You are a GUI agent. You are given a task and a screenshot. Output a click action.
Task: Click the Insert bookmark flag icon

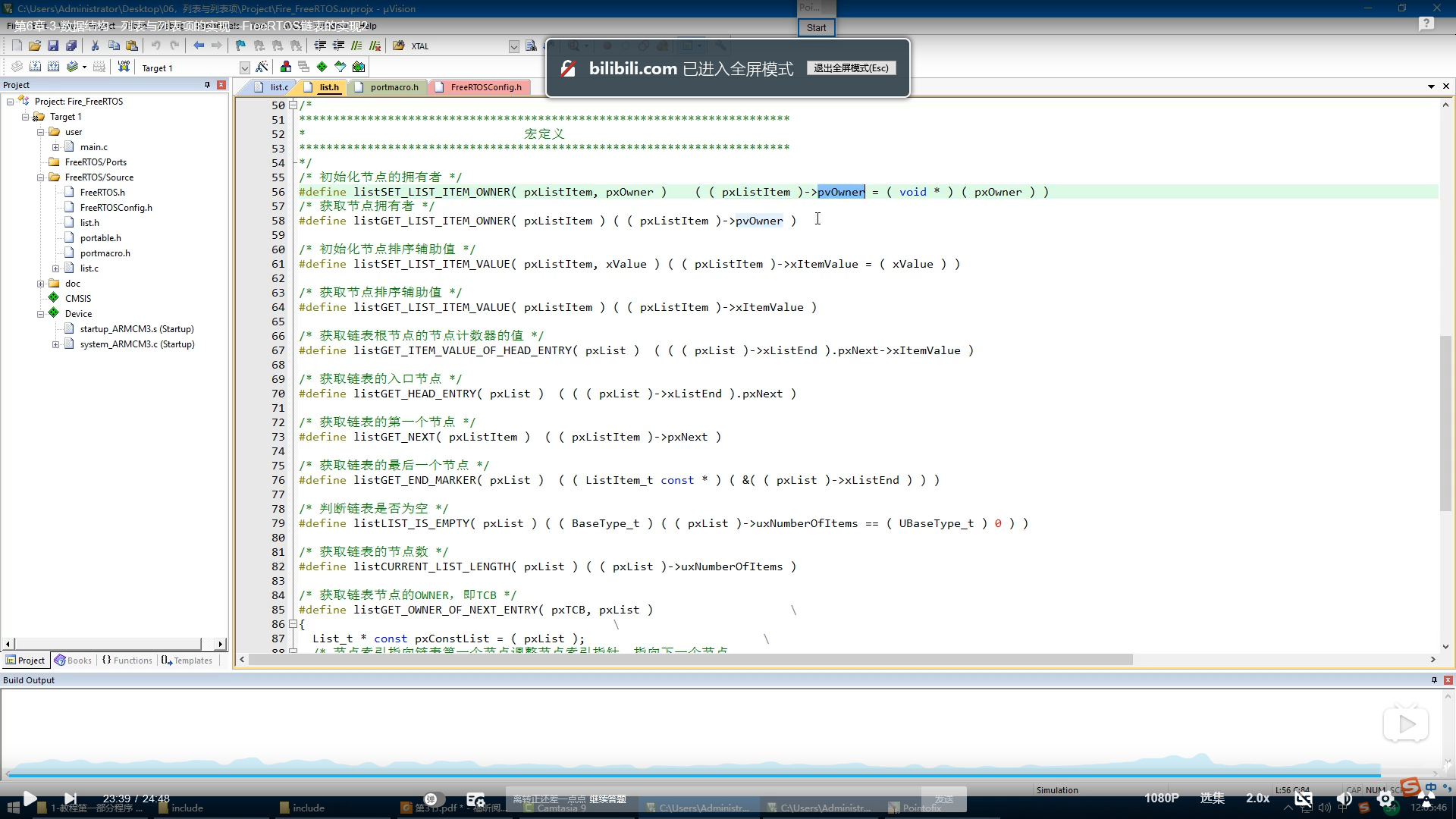240,45
